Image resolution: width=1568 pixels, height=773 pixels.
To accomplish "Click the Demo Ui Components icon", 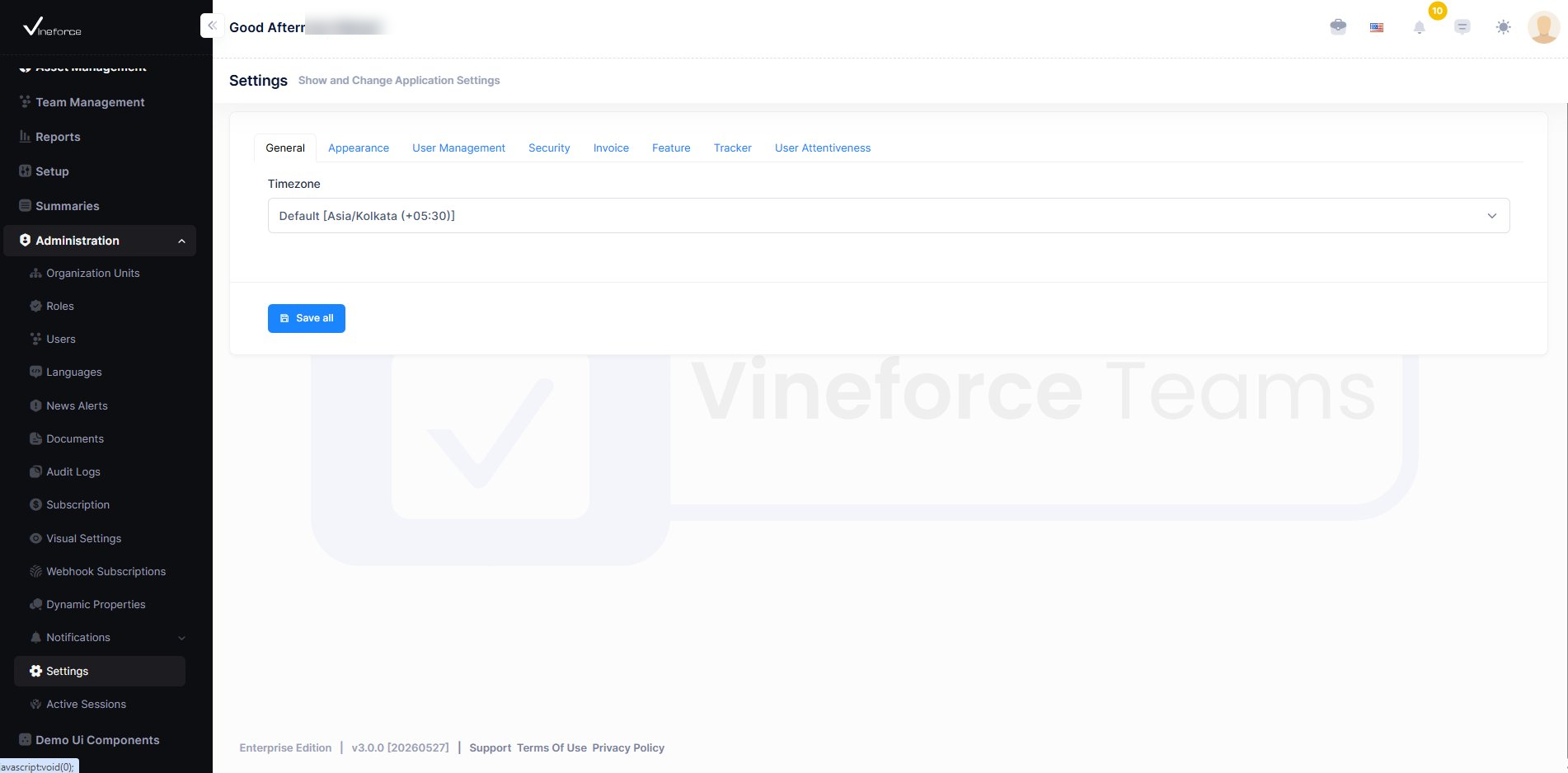I will 25,740.
